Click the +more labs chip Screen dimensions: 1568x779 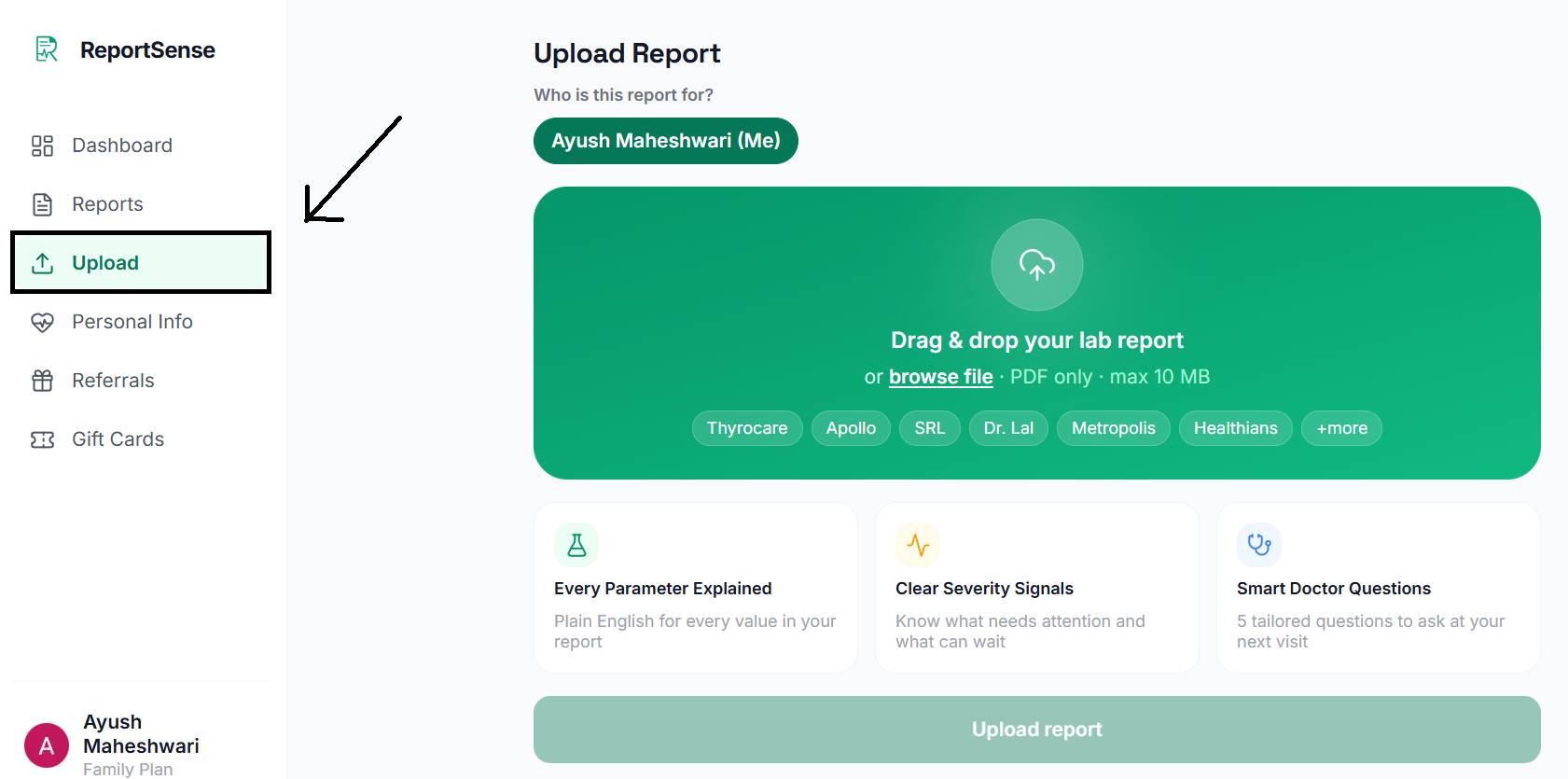[1341, 428]
